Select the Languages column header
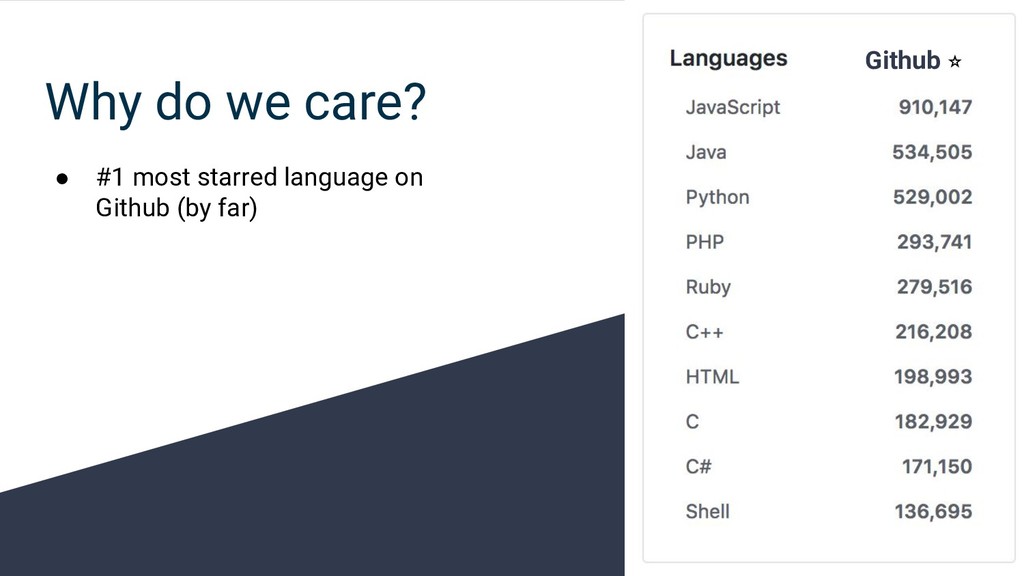 (x=728, y=58)
